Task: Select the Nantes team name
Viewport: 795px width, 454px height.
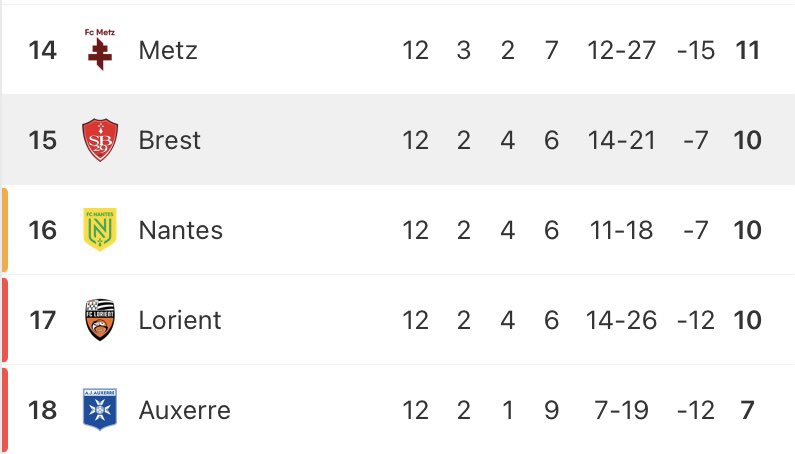Action: pos(181,230)
